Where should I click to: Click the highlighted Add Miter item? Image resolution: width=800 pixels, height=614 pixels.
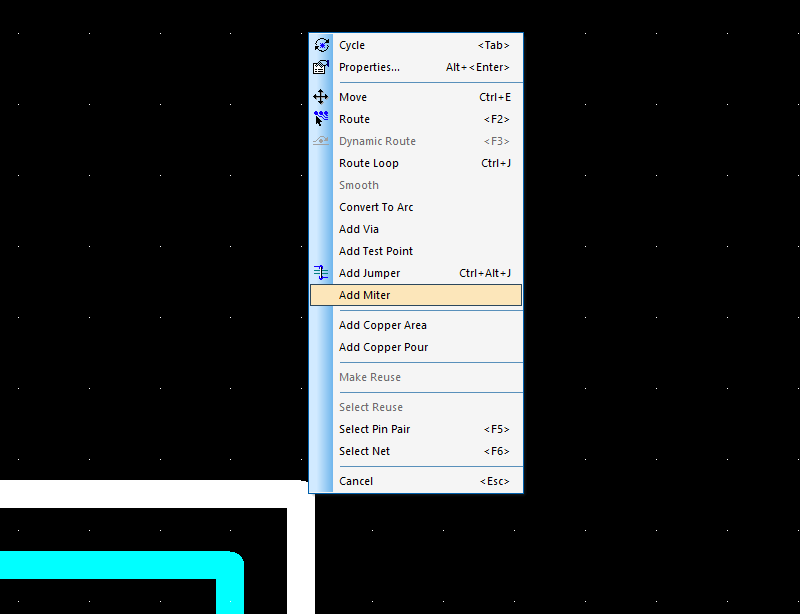tap(365, 295)
